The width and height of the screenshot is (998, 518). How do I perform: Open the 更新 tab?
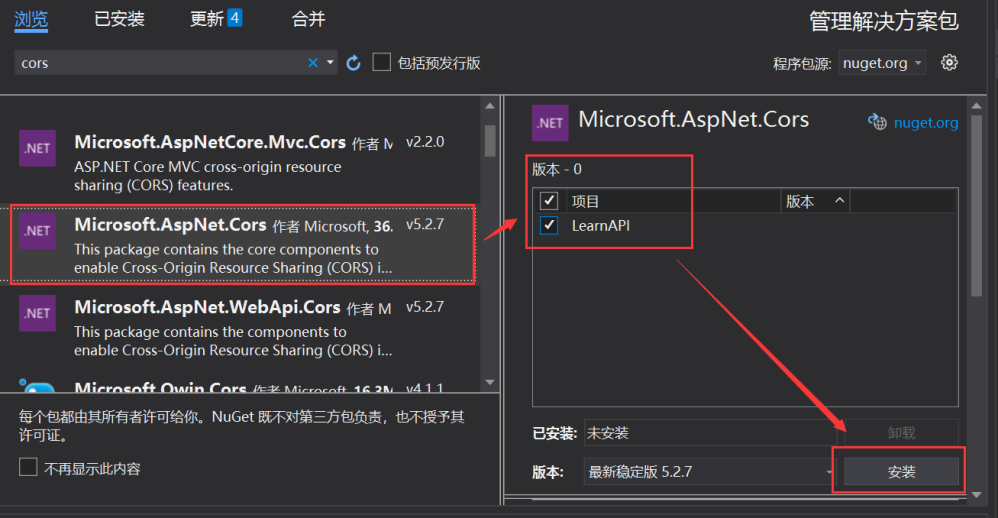click(216, 18)
